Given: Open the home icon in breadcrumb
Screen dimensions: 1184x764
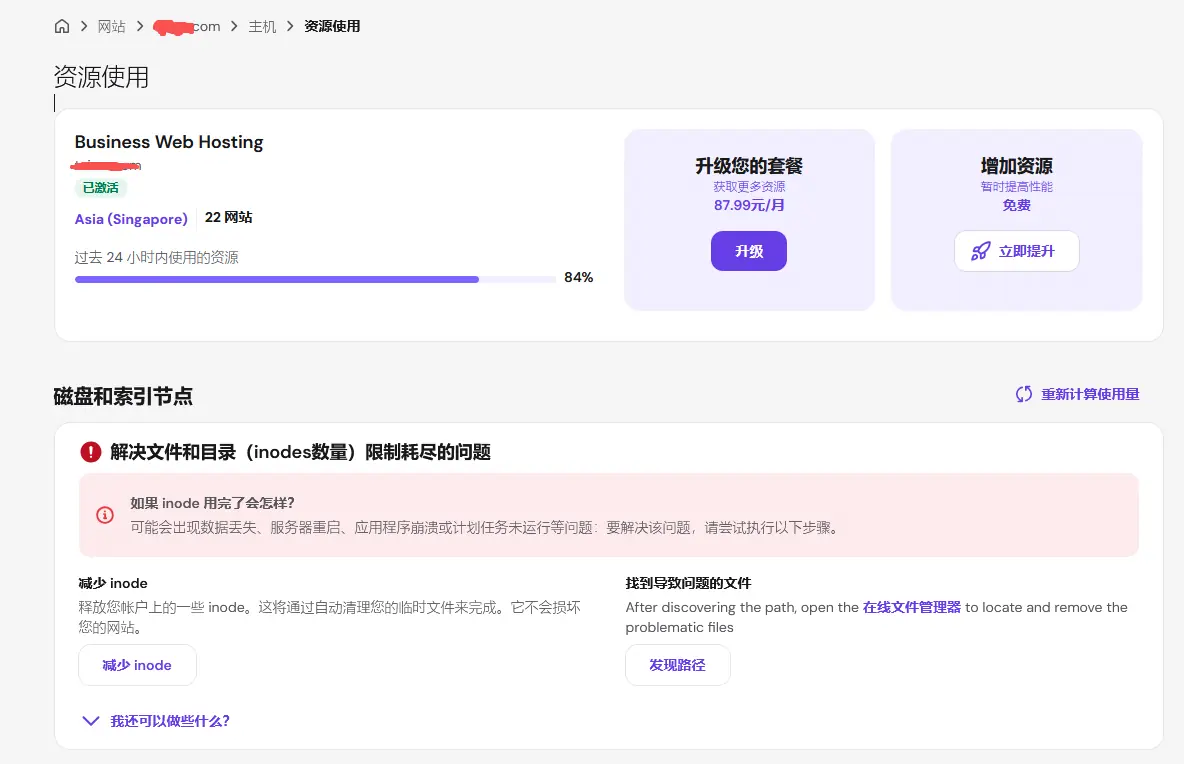Looking at the screenshot, I should [62, 26].
